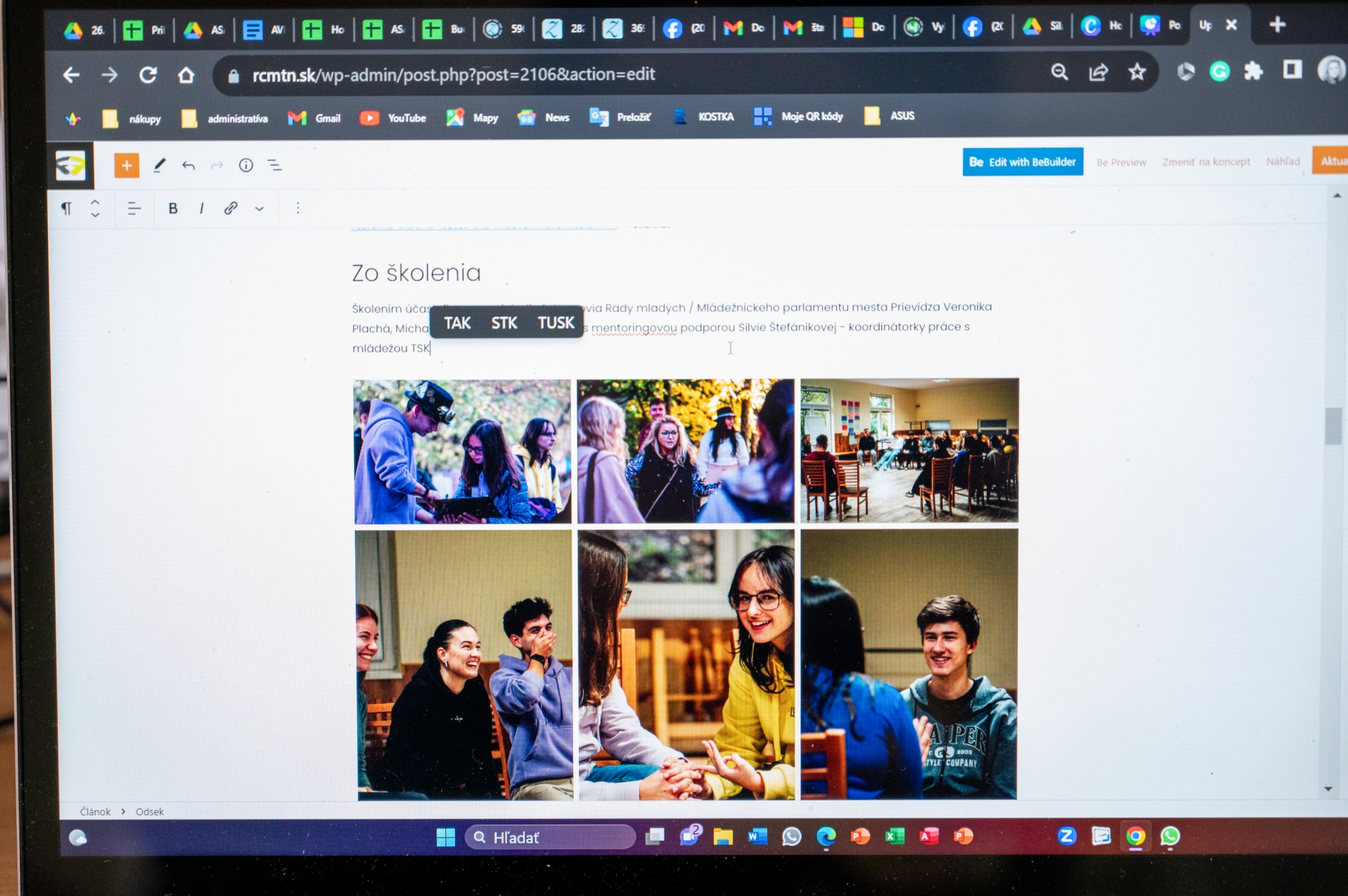
Task: Go to the browser home page
Action: tap(186, 75)
